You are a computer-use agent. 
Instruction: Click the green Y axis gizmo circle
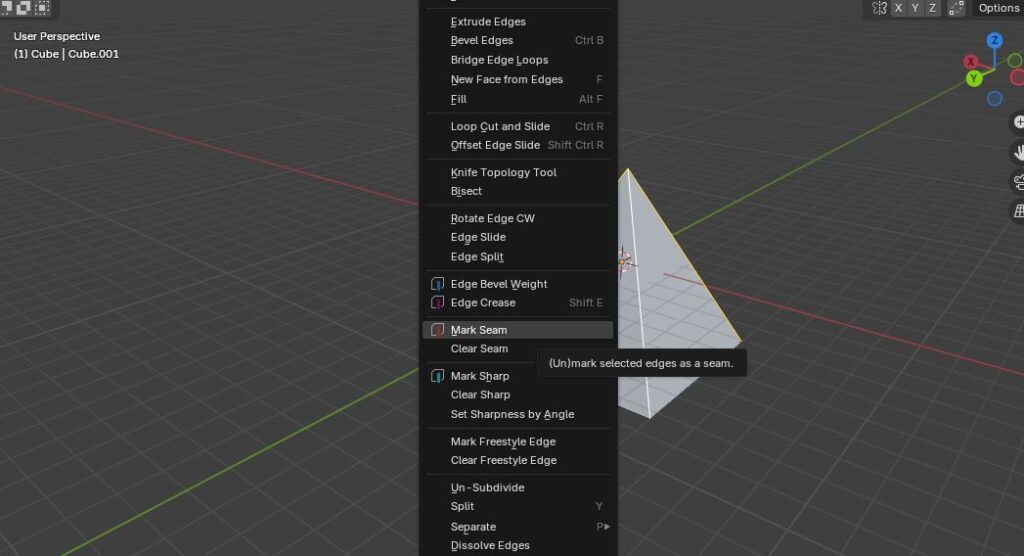point(974,78)
